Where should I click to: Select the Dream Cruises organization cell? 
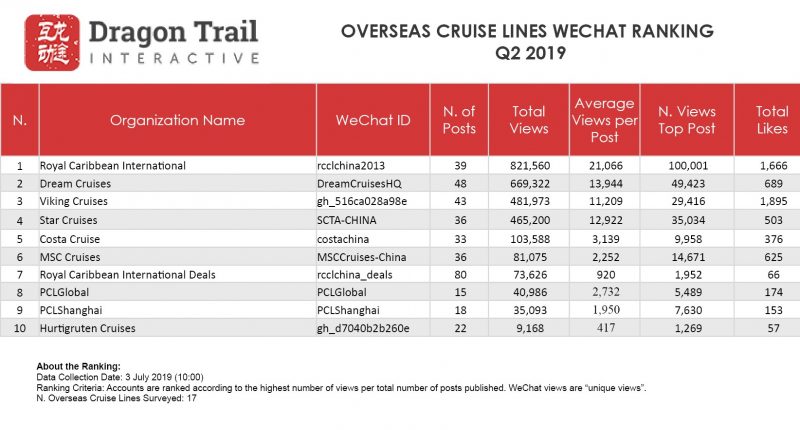[x=177, y=183]
